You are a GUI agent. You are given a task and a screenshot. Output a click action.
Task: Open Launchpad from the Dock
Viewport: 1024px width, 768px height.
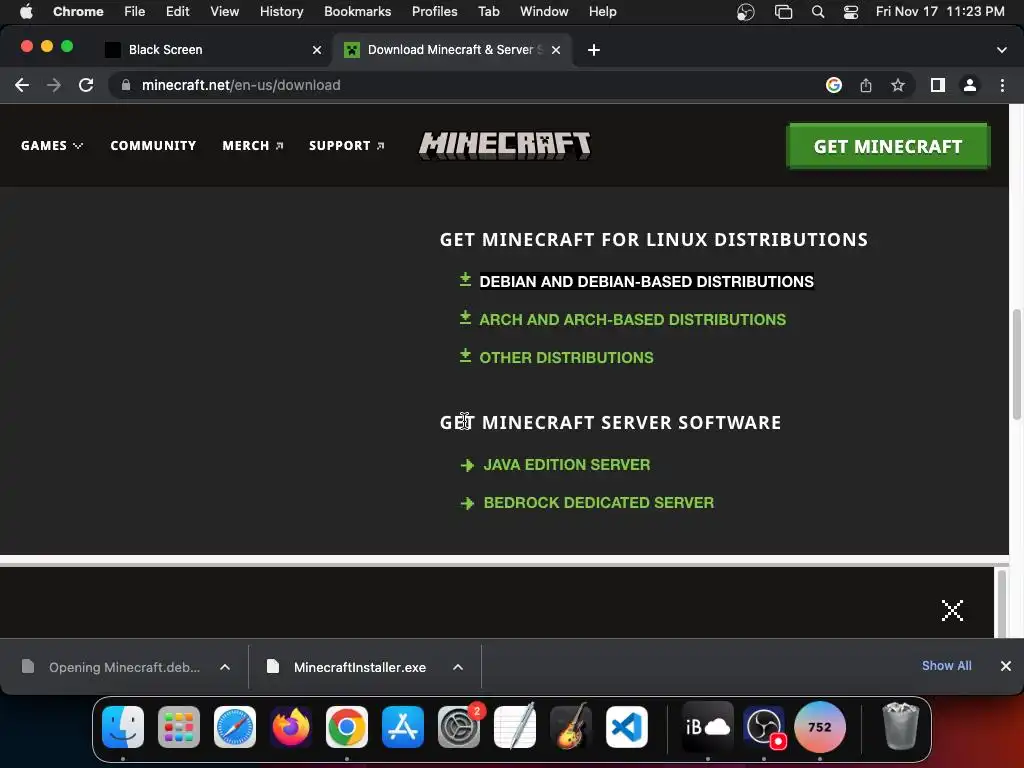pos(179,727)
